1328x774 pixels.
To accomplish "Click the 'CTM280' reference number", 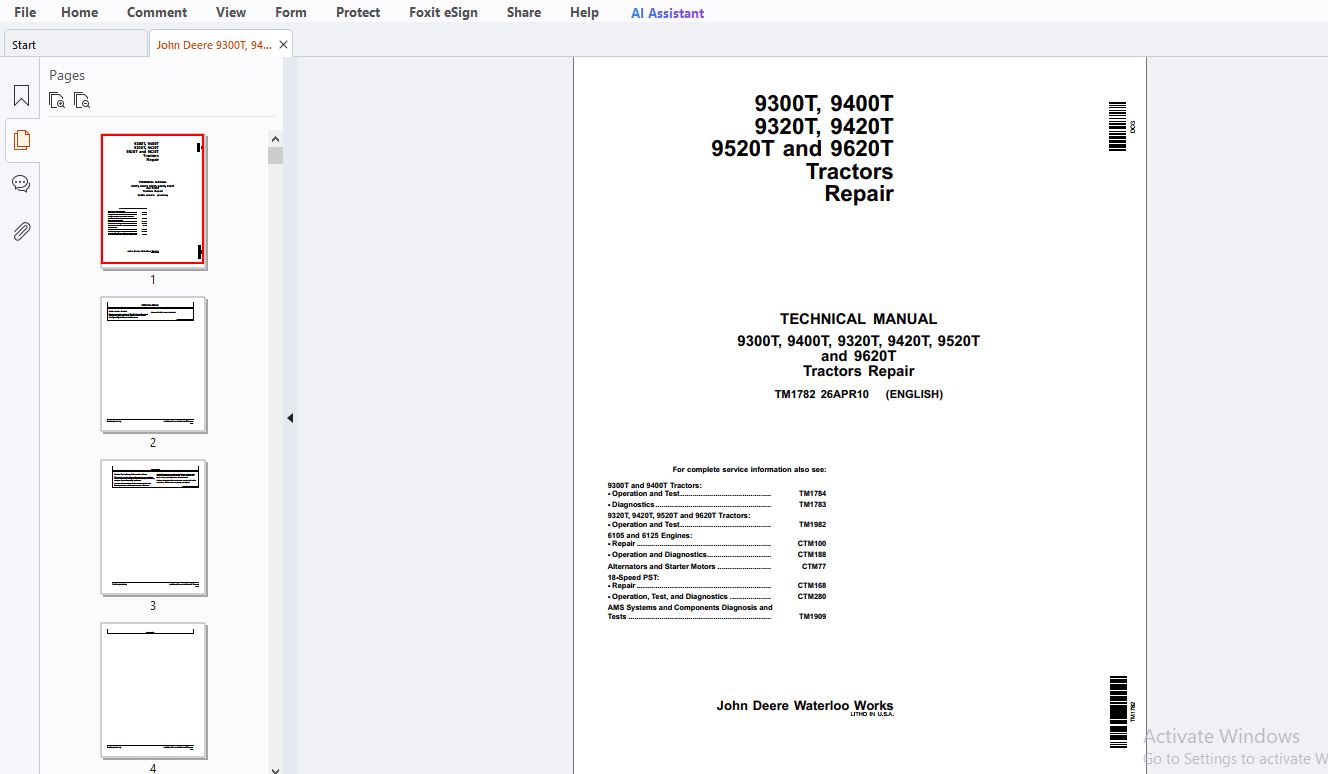I will [812, 597].
